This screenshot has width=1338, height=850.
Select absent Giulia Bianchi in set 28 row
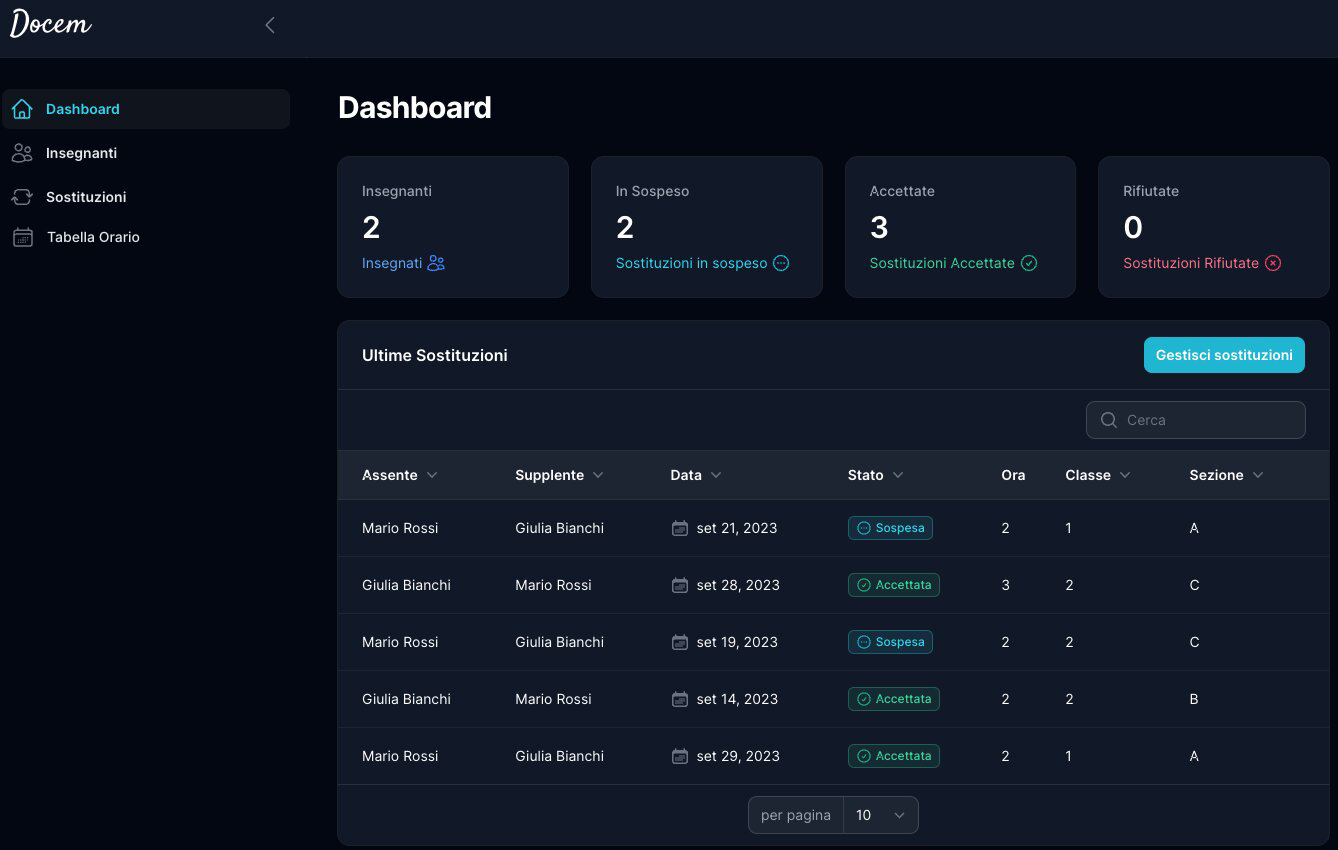406,585
